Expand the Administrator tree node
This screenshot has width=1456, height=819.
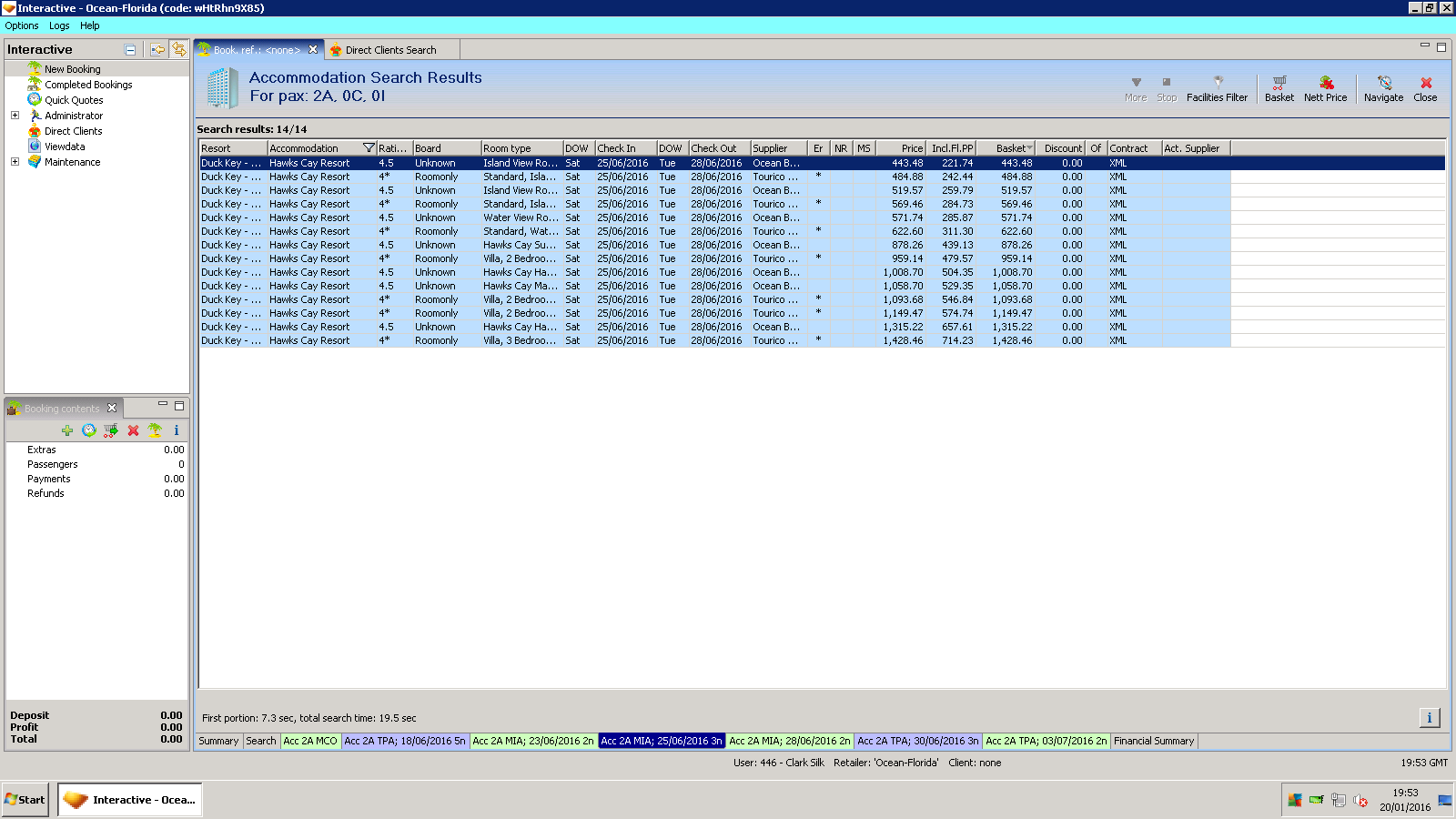tap(15, 116)
